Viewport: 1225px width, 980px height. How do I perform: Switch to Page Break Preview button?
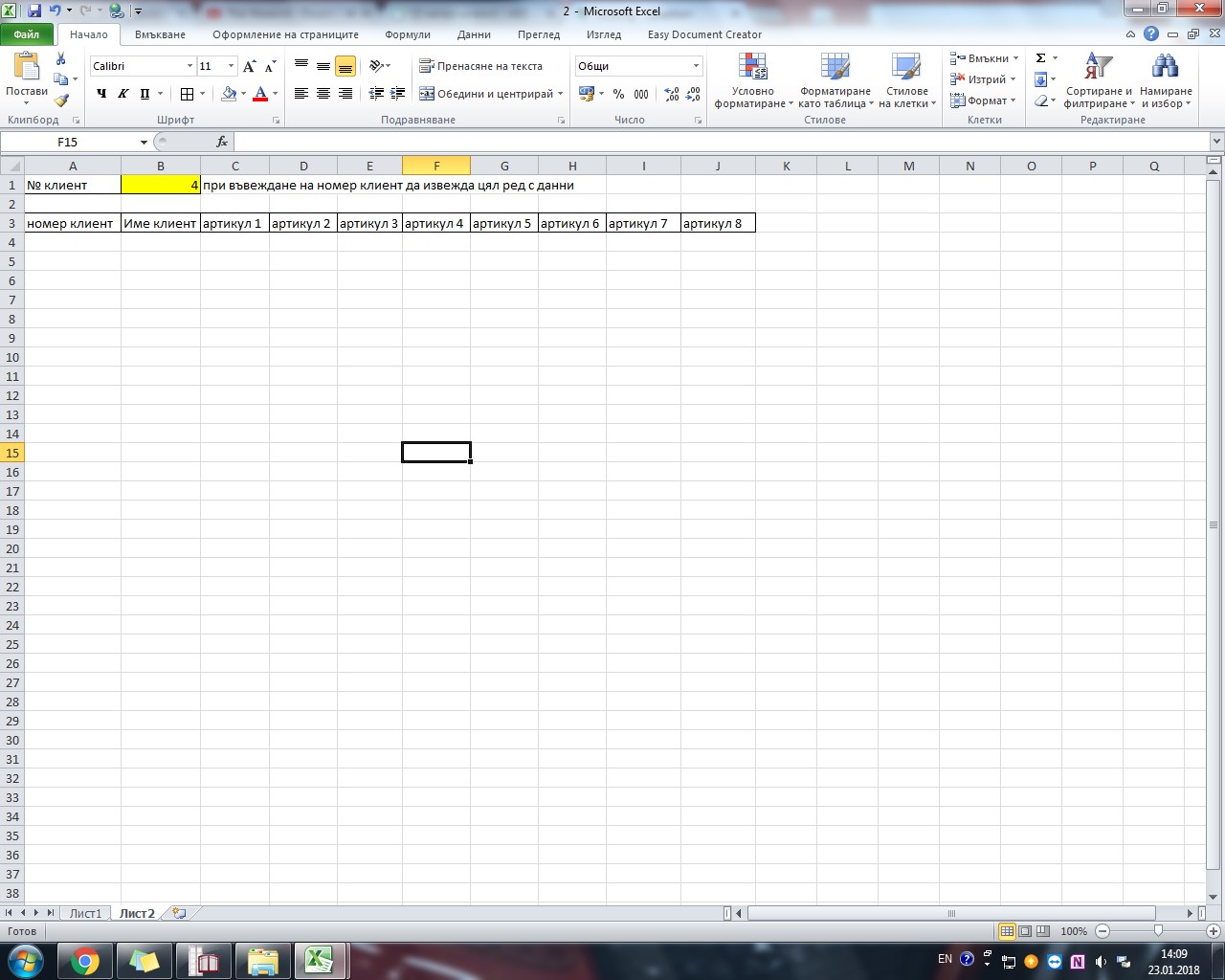pos(1042,931)
